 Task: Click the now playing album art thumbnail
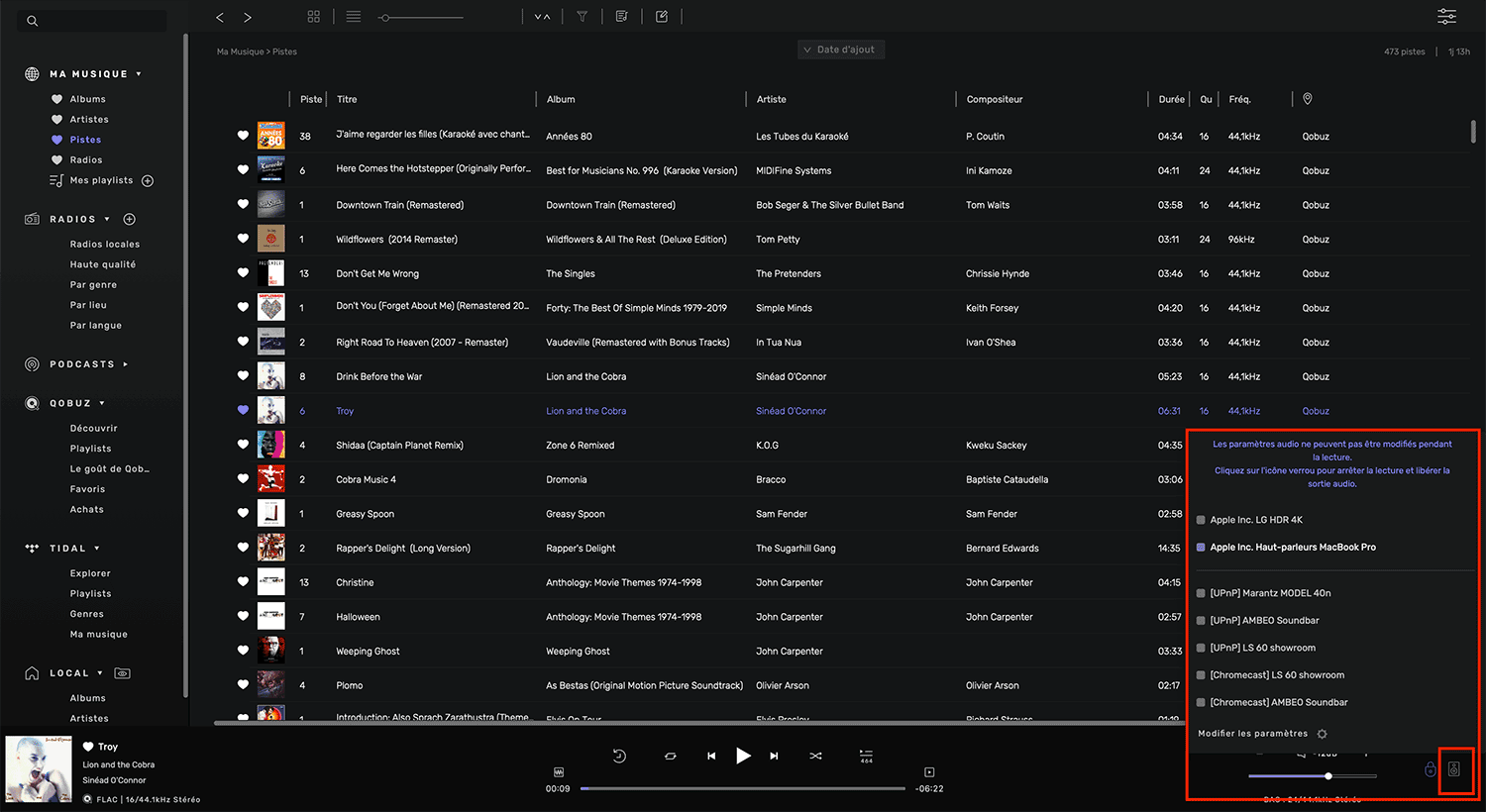pyautogui.click(x=39, y=768)
